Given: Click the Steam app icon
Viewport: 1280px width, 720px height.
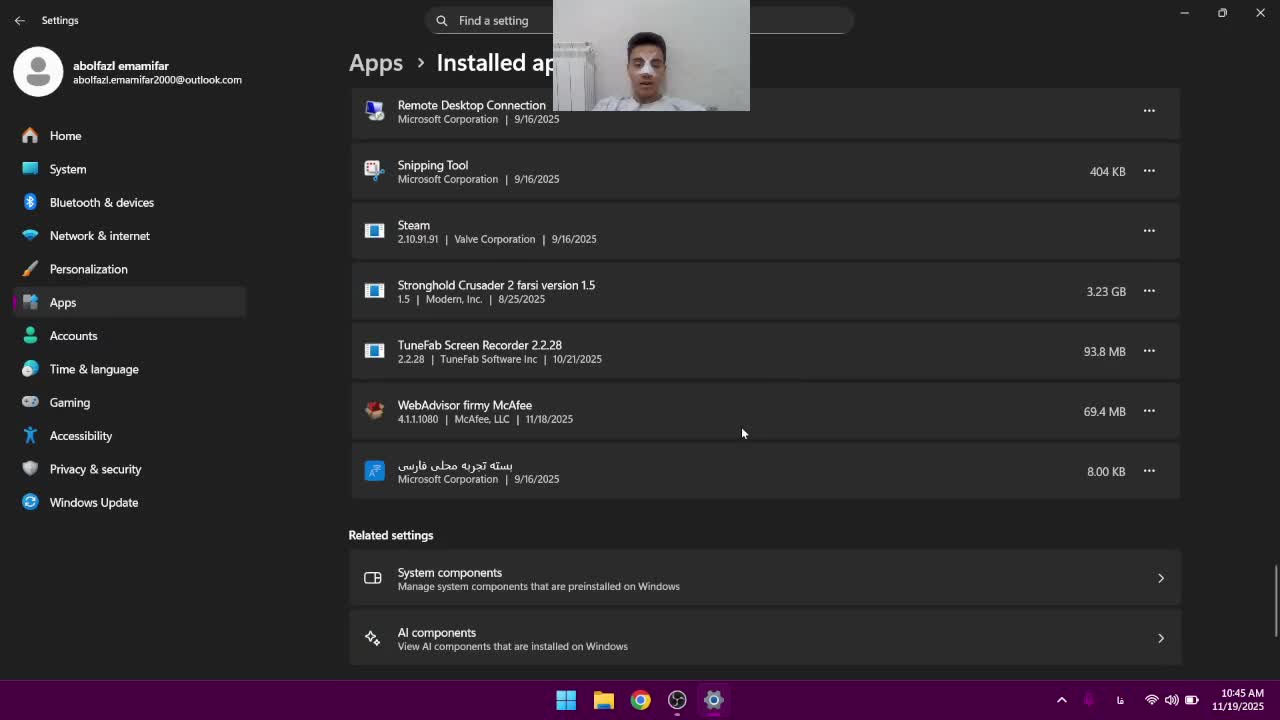Looking at the screenshot, I should (374, 231).
